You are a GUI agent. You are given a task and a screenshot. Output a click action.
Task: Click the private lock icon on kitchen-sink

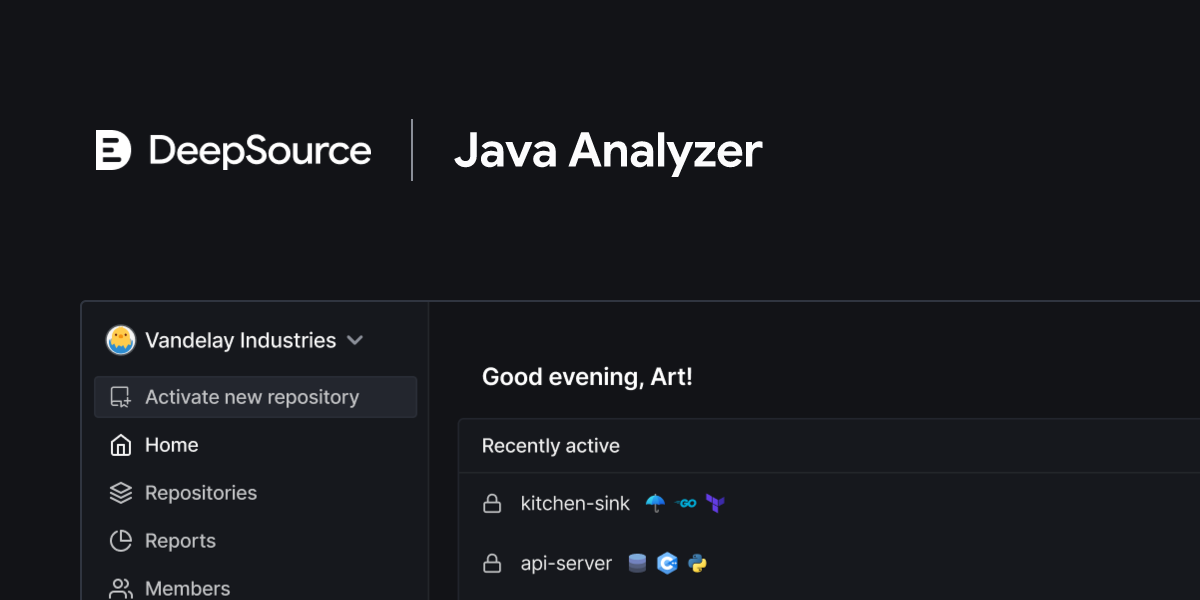[492, 504]
